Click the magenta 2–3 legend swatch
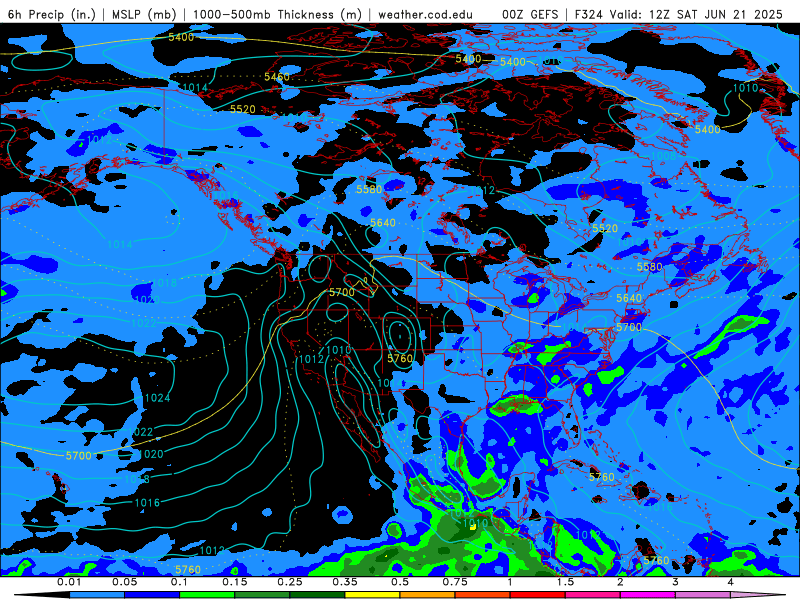This screenshot has height=600, width=800. click(648, 595)
